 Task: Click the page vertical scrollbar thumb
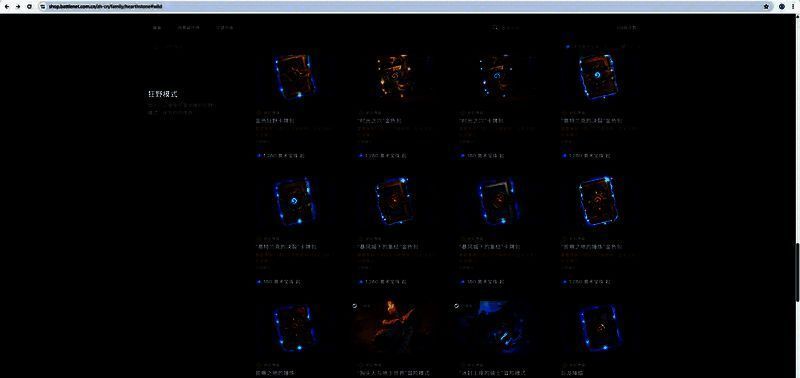coord(797,271)
